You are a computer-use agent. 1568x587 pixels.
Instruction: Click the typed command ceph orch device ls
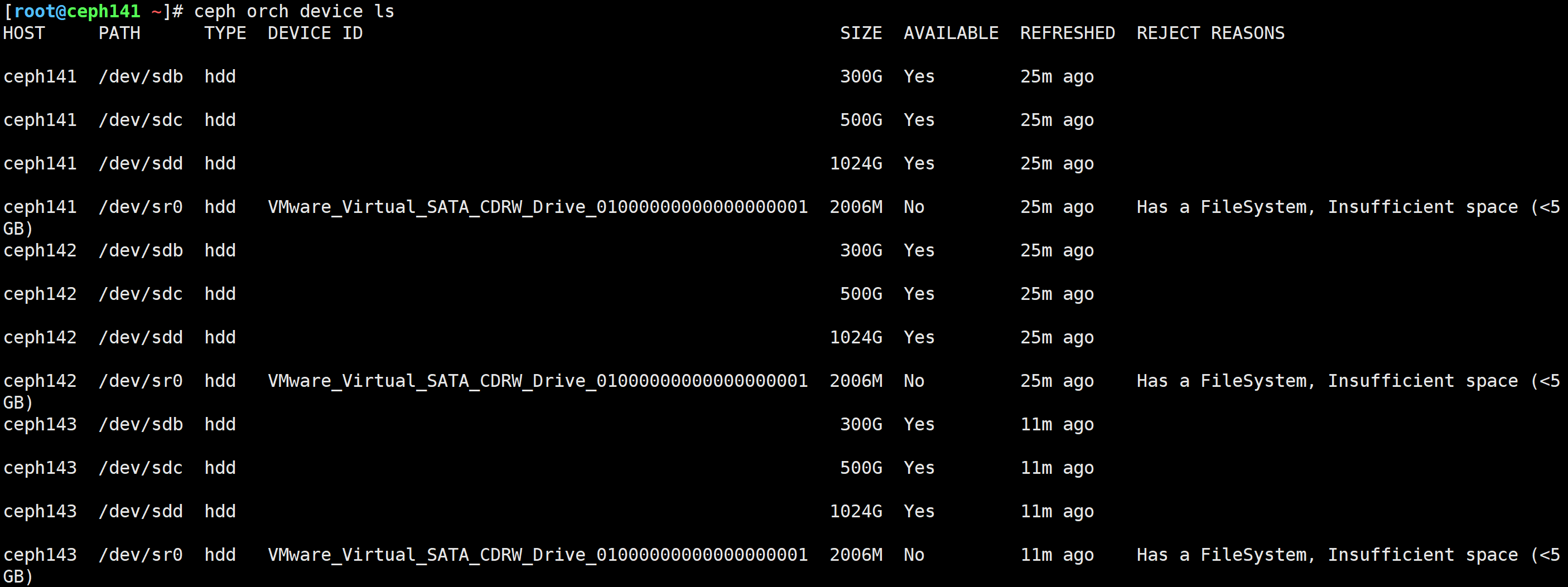click(x=293, y=11)
